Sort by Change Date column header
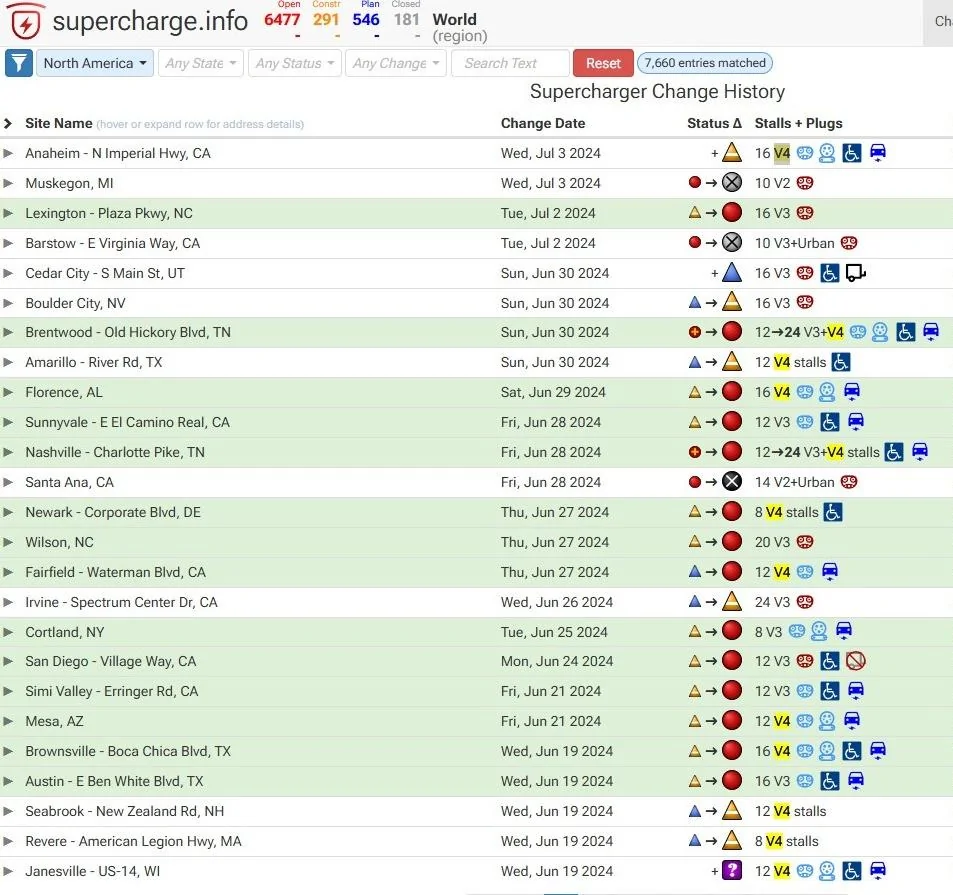Screen dimensions: 953x895 pos(543,123)
